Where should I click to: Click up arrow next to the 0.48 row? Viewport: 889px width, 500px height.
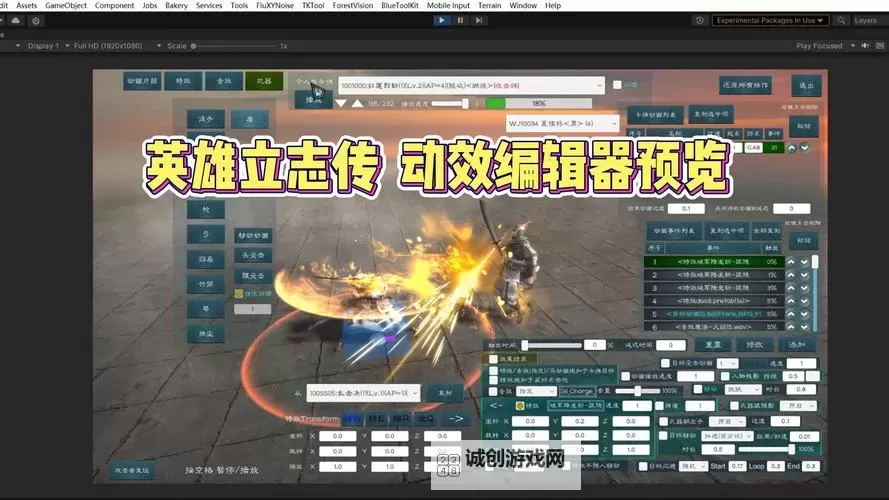791,147
